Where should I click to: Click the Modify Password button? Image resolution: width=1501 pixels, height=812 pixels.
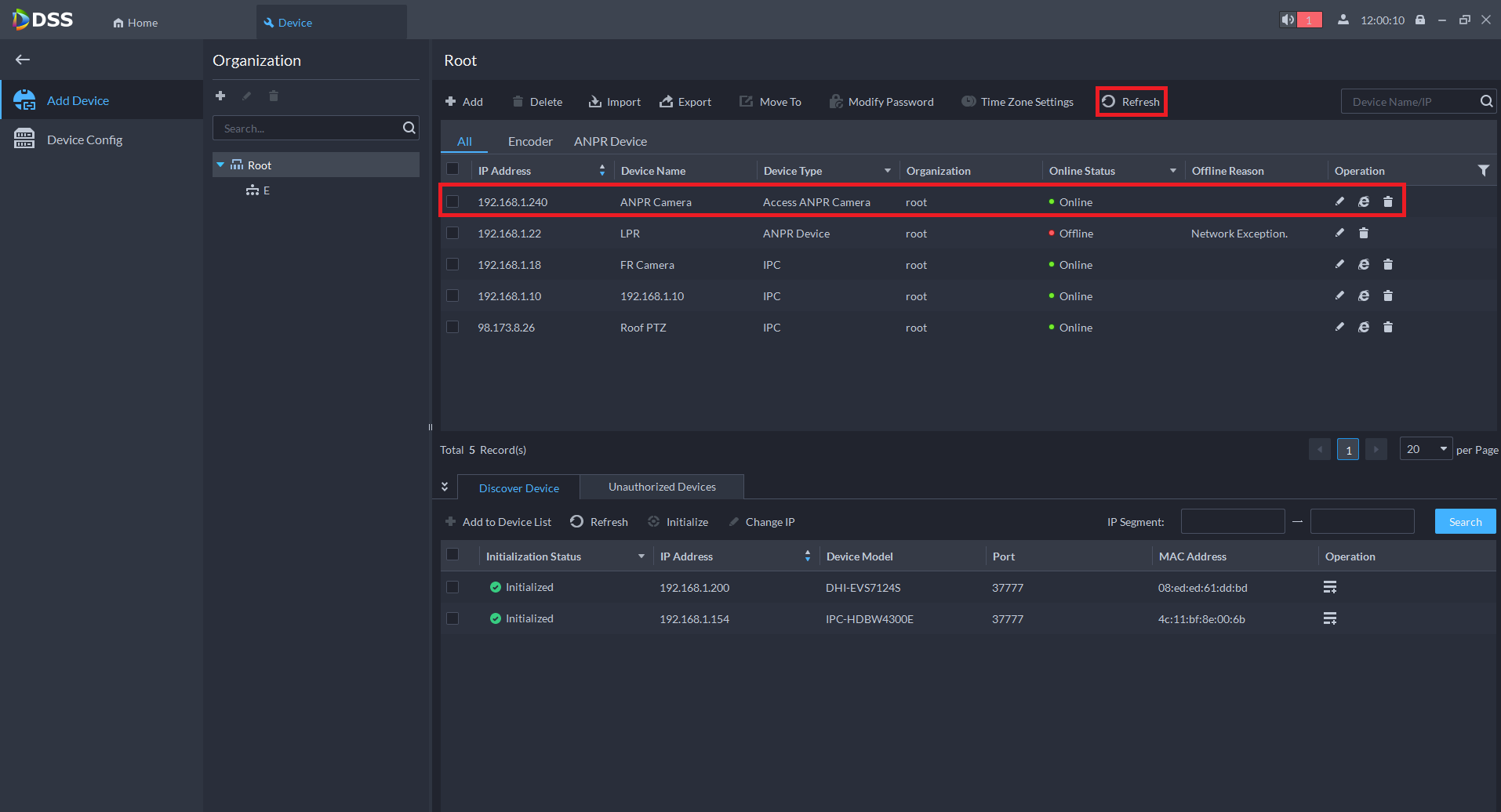[x=881, y=102]
